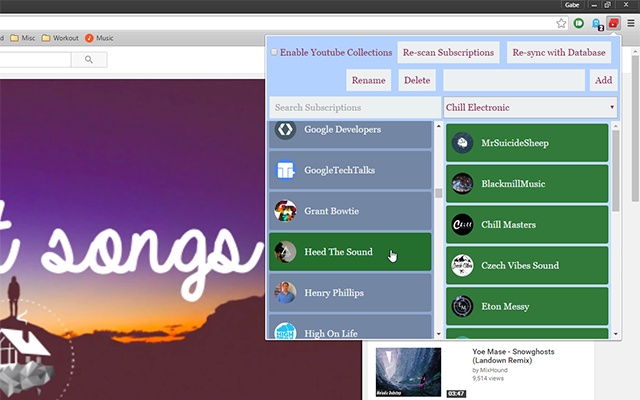Select Grant Bowtie subscription text
Image resolution: width=640 pixels, height=400 pixels.
click(x=331, y=211)
